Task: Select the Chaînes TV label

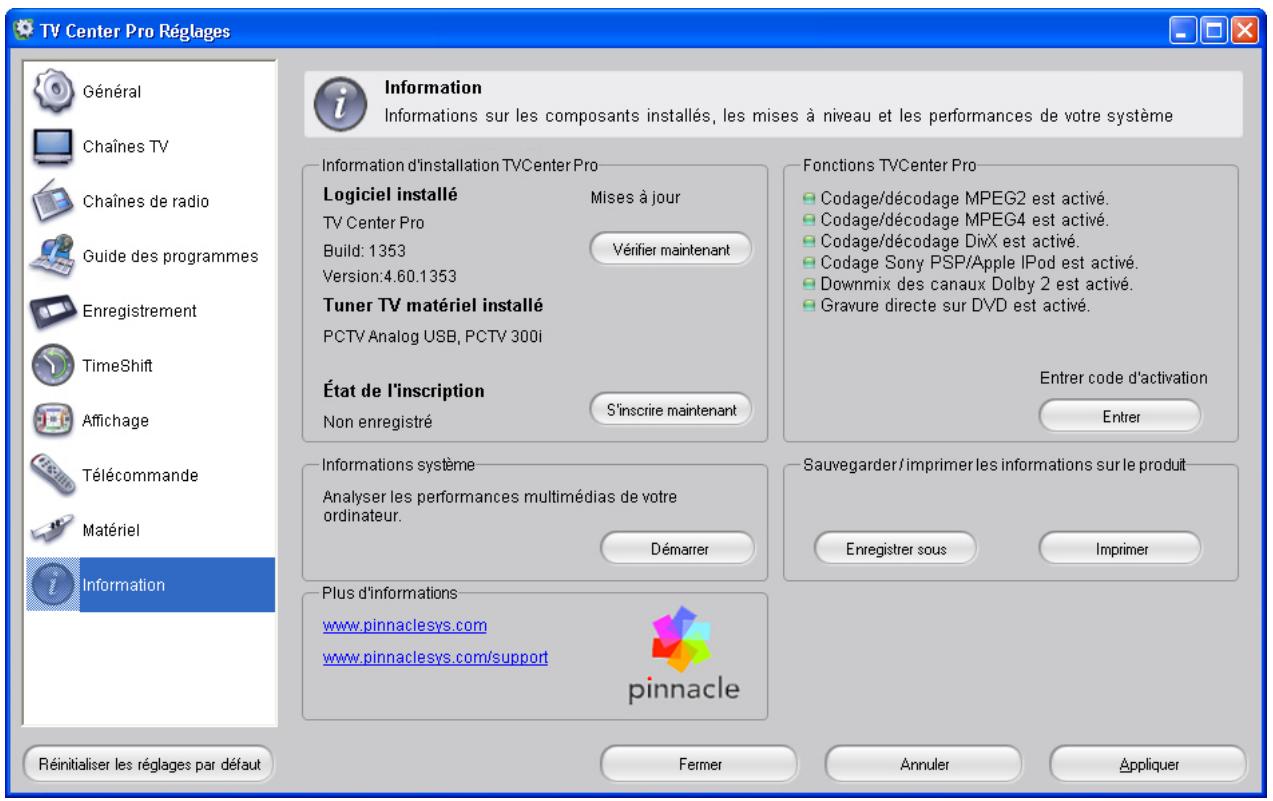Action: coord(125,147)
